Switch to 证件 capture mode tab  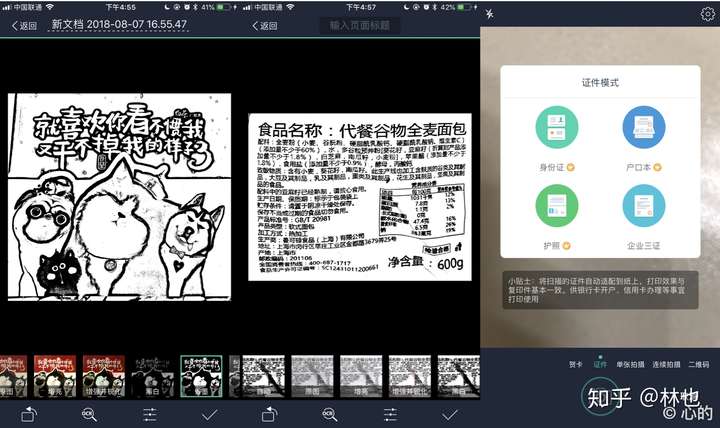tap(600, 365)
